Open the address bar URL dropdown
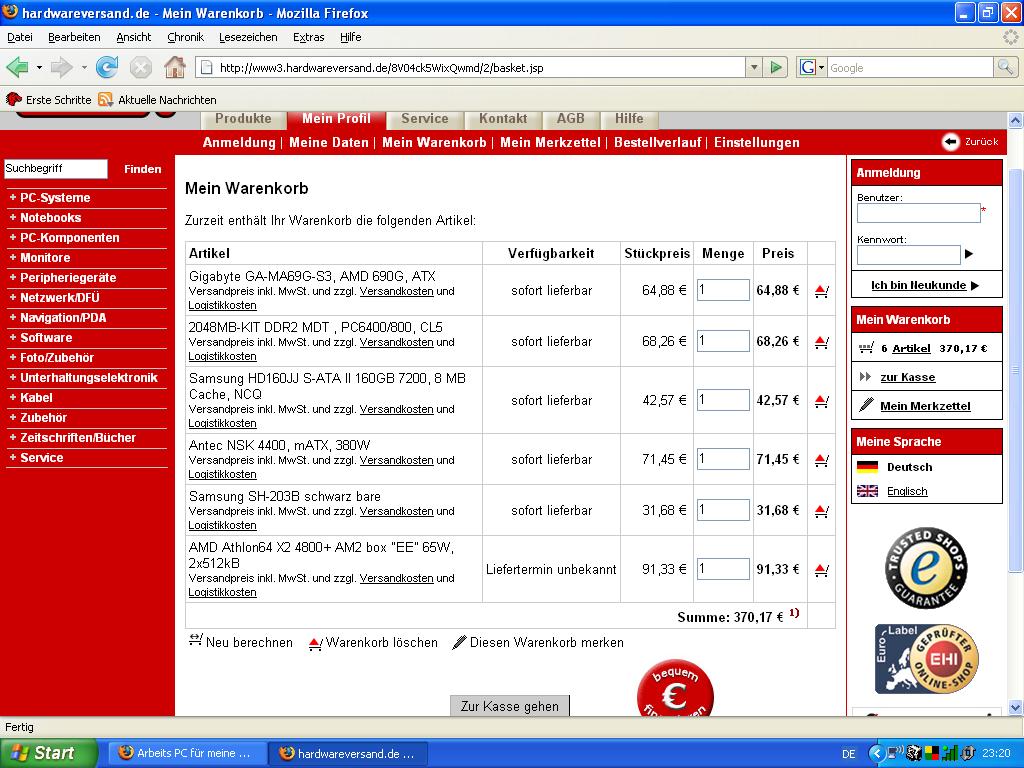The image size is (1024, 768). [x=754, y=67]
